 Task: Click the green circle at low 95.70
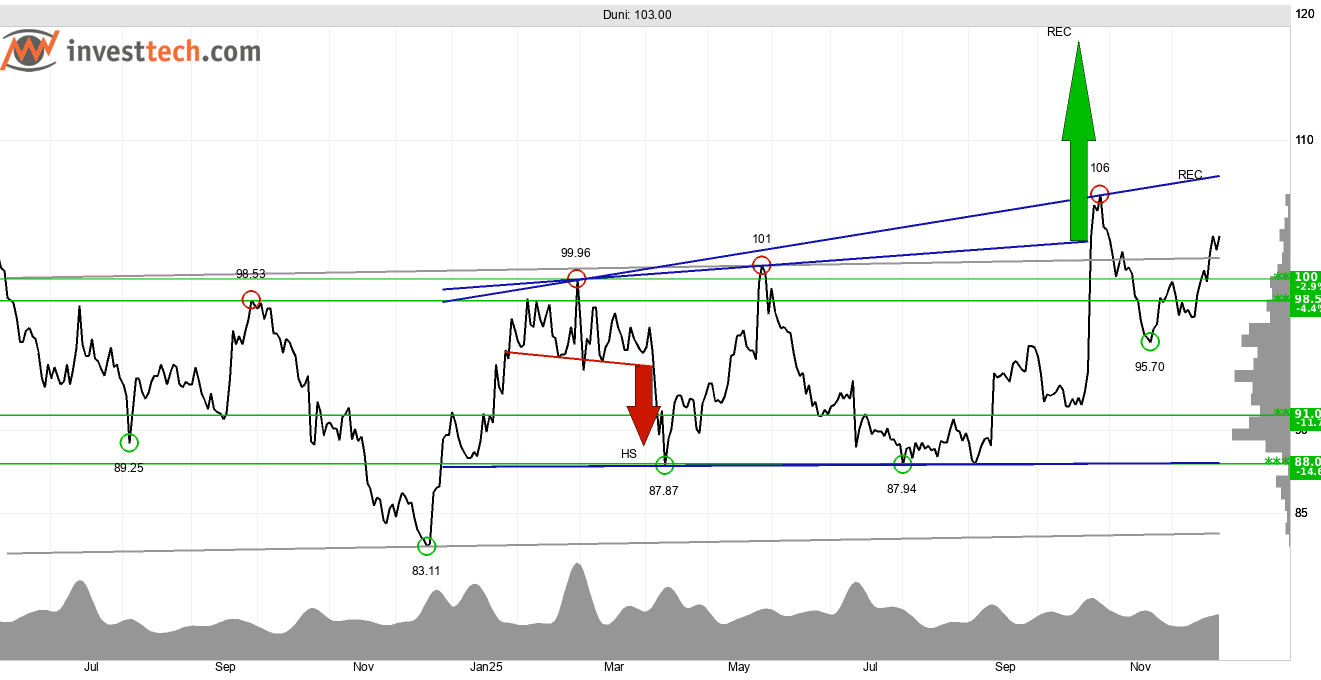tap(1150, 342)
